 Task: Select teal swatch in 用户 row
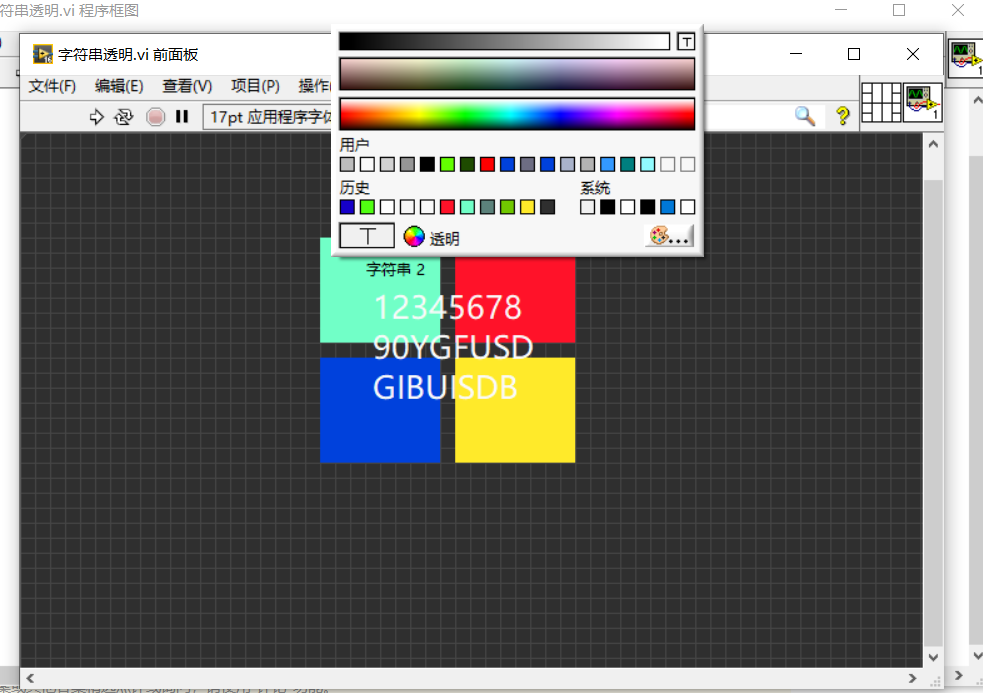click(628, 164)
